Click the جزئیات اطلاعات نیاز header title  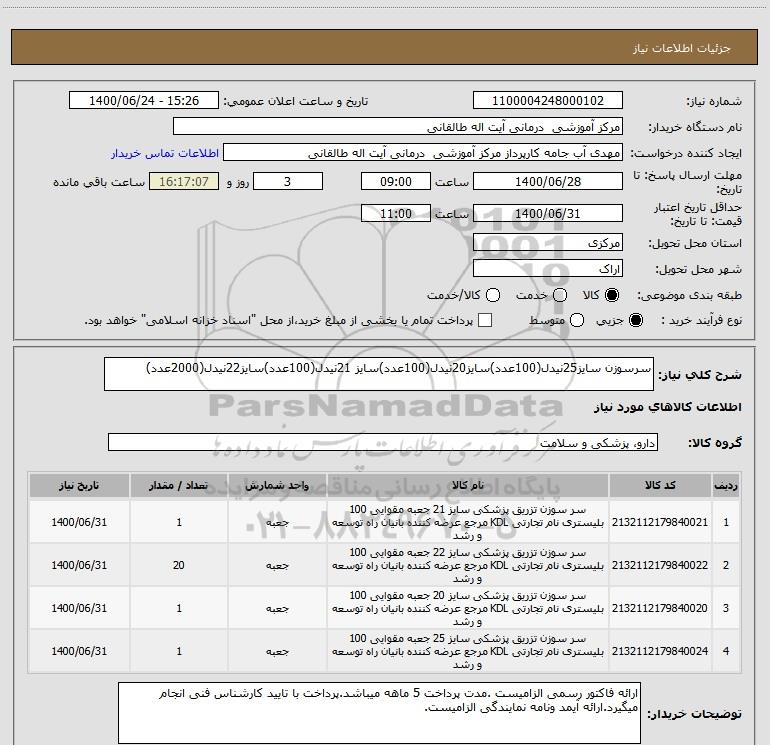[x=682, y=48]
